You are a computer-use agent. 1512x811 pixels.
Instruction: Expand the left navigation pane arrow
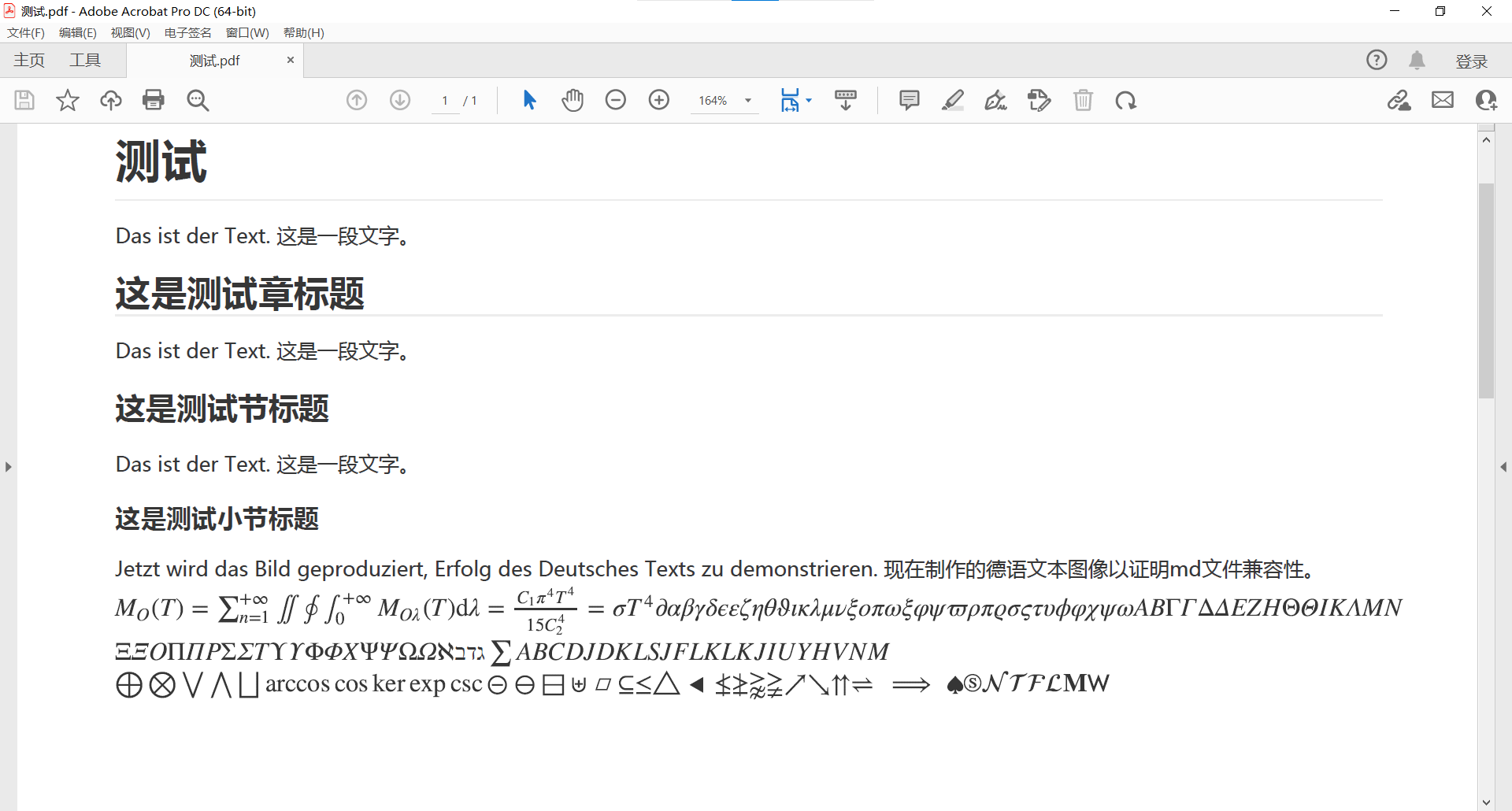[x=8, y=466]
